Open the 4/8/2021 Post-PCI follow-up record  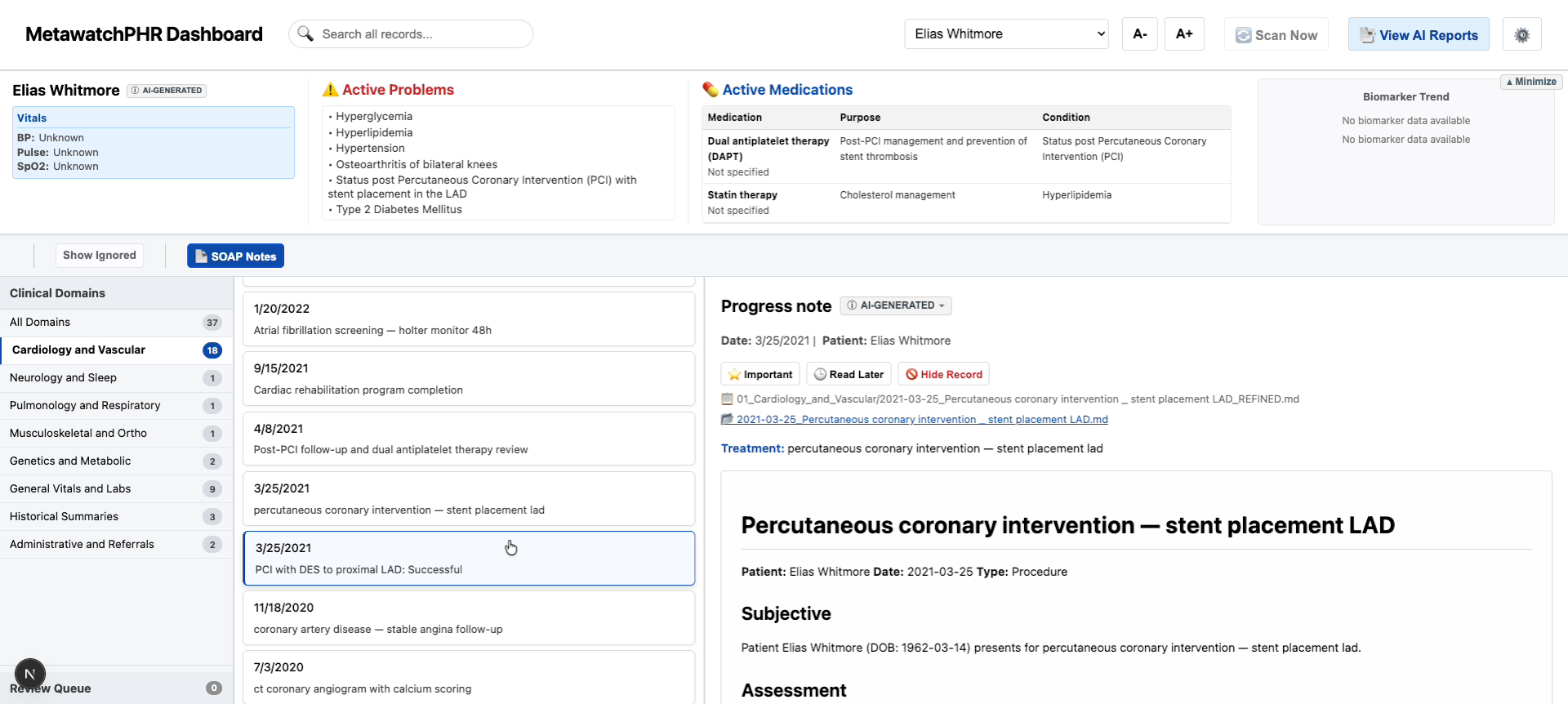[x=469, y=439]
